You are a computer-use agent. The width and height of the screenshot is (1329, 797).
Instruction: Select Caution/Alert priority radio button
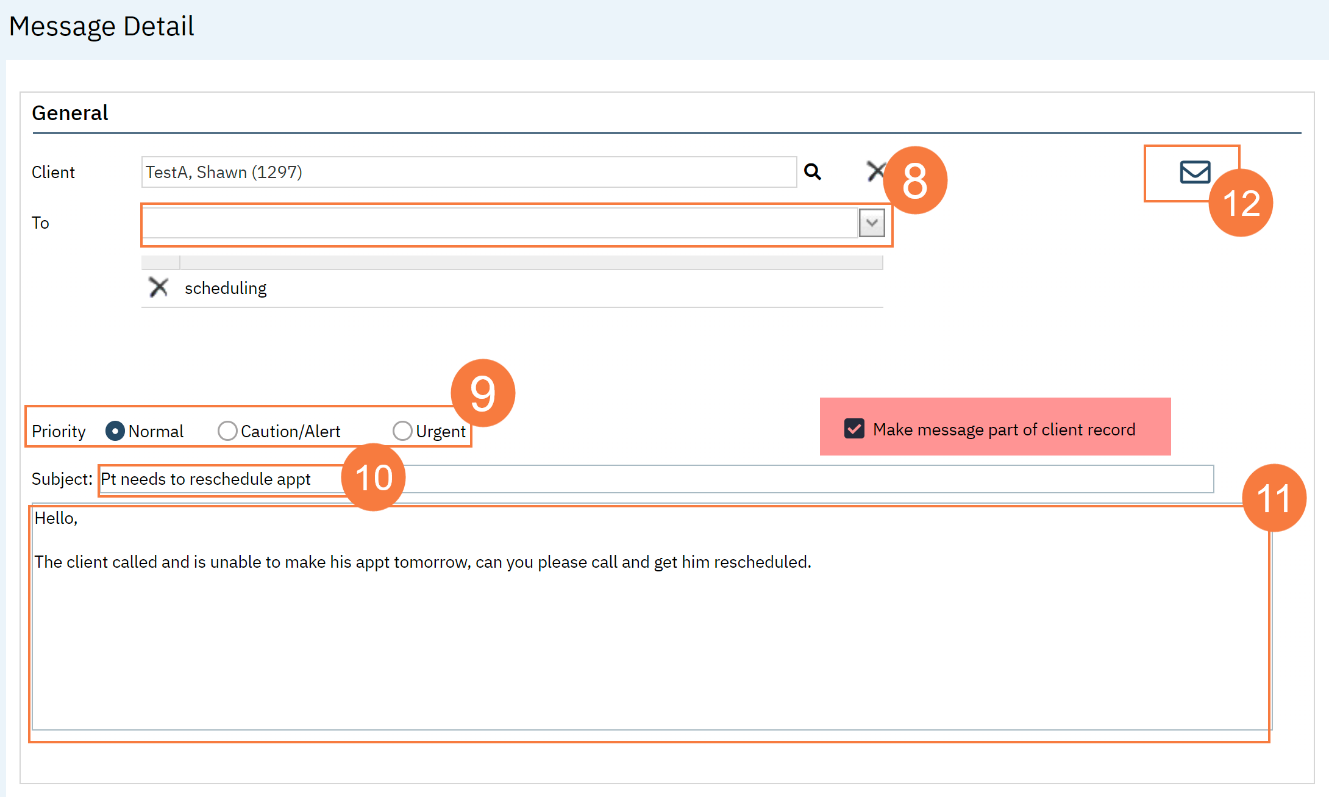coord(227,431)
